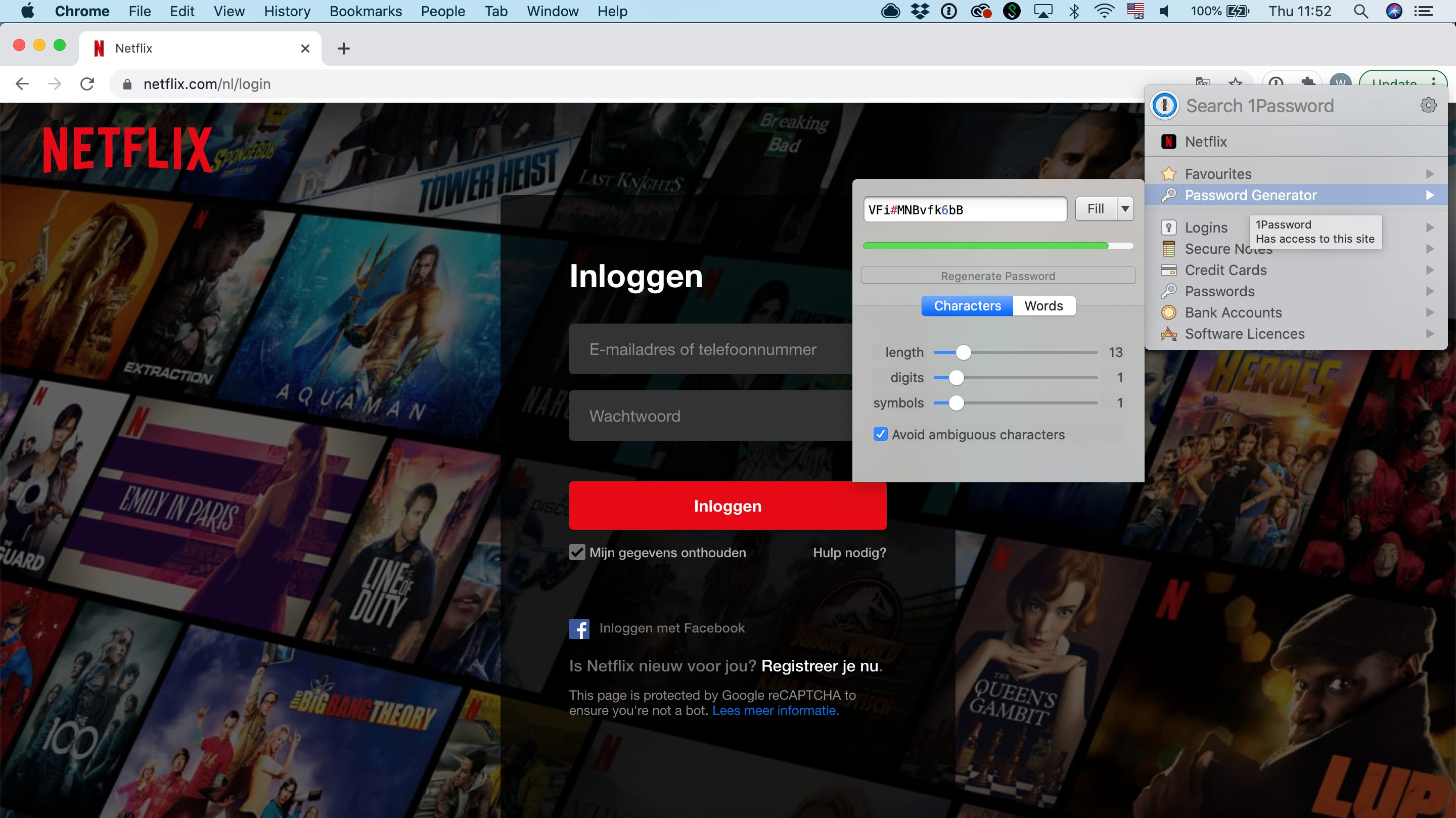The height and width of the screenshot is (818, 1456).
Task: Click the Secure Notes notepad icon
Action: [1168, 249]
